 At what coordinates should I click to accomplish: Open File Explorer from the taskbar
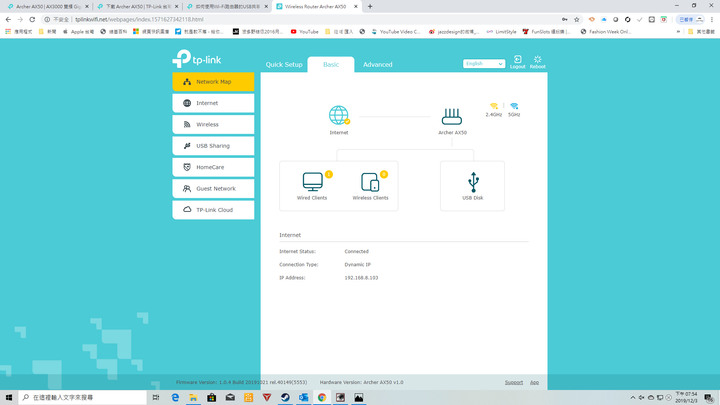coord(193,397)
